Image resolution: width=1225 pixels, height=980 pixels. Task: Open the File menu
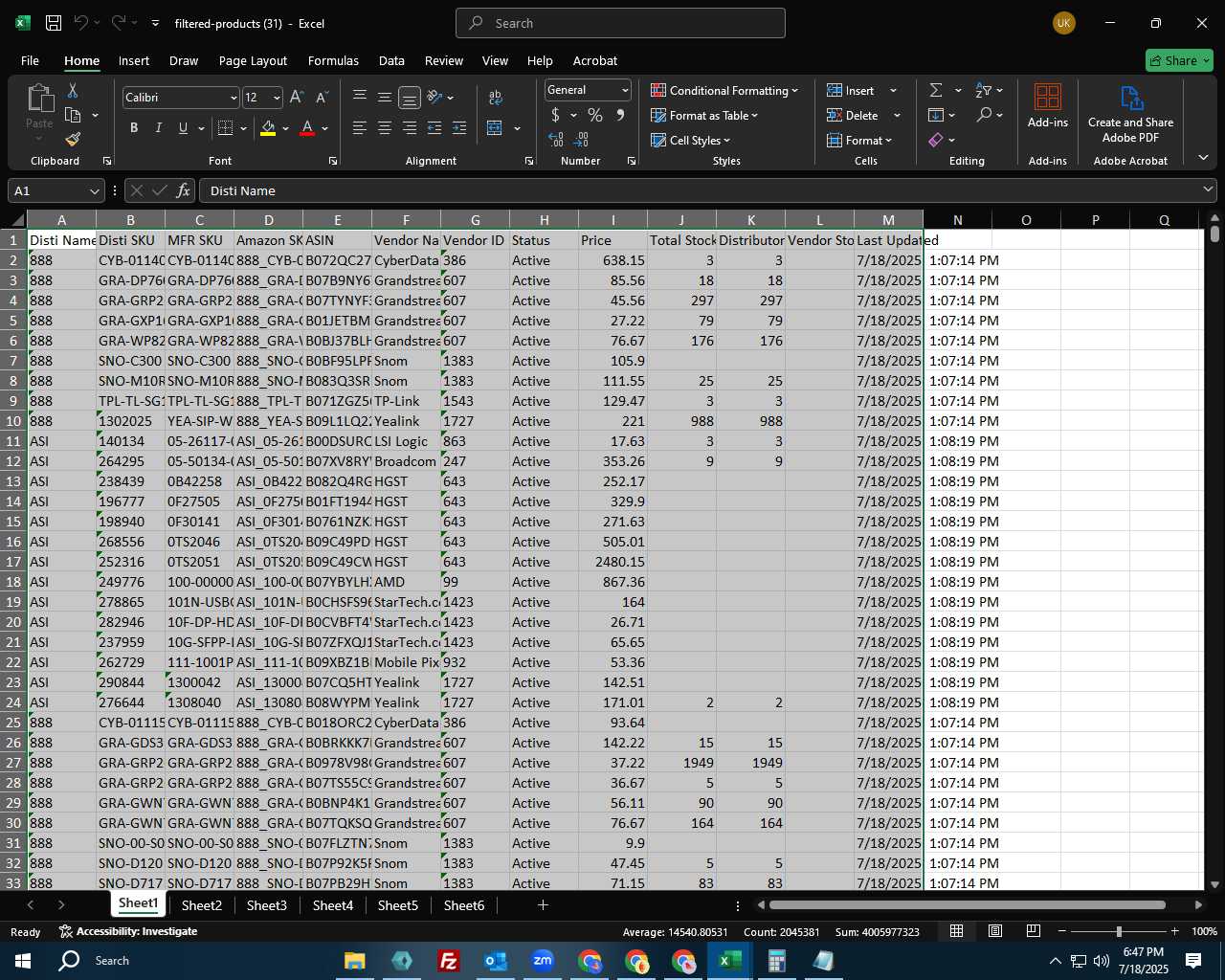click(30, 60)
